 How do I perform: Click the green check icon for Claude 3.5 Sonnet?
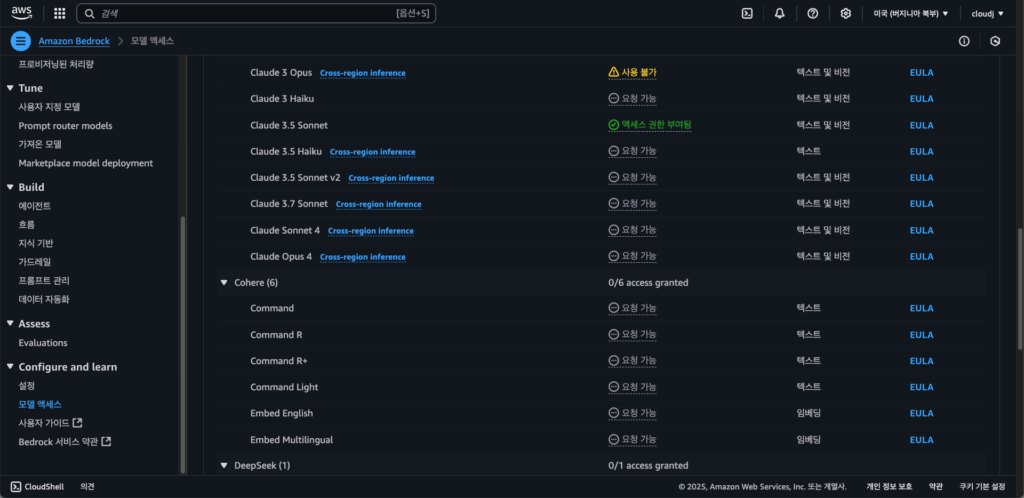(x=613, y=125)
